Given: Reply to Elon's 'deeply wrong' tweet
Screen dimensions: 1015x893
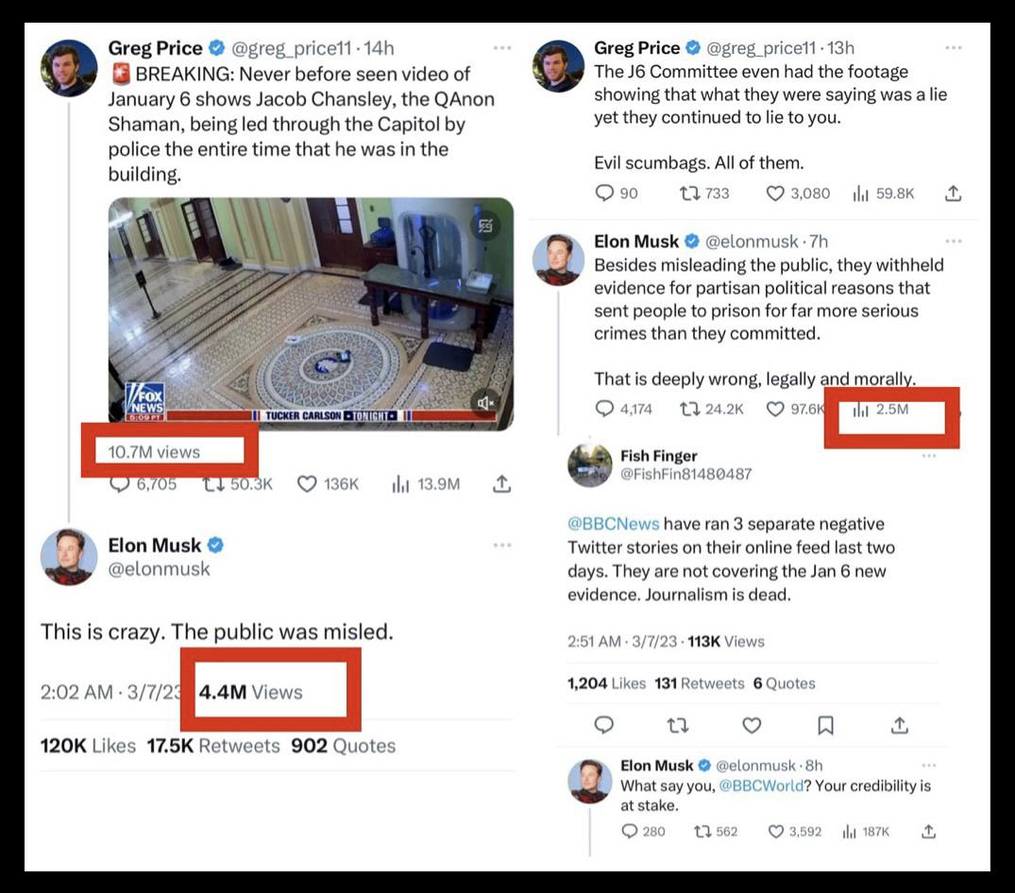Looking at the screenshot, I should pos(604,409).
